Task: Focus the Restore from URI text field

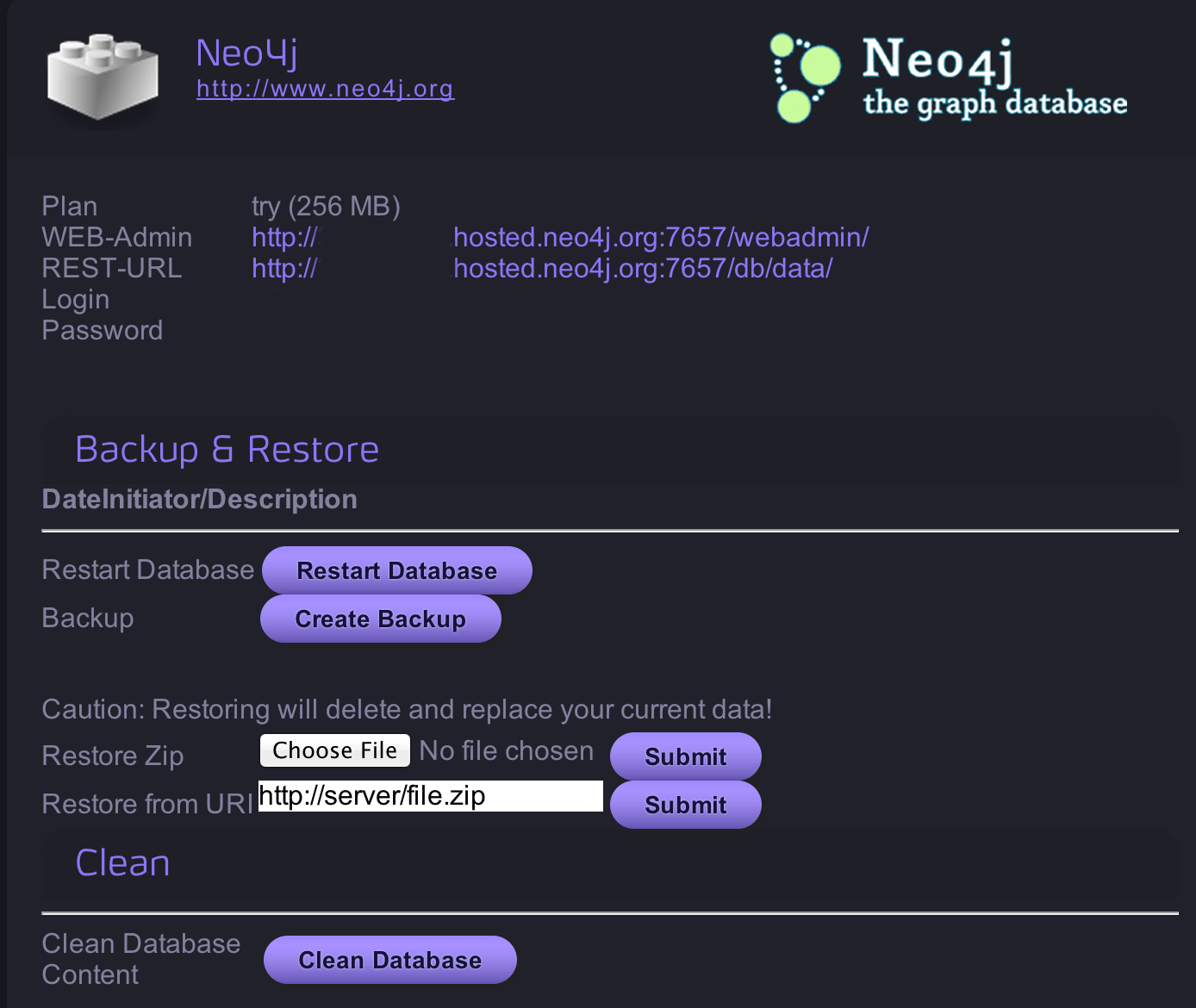Action: pos(430,796)
